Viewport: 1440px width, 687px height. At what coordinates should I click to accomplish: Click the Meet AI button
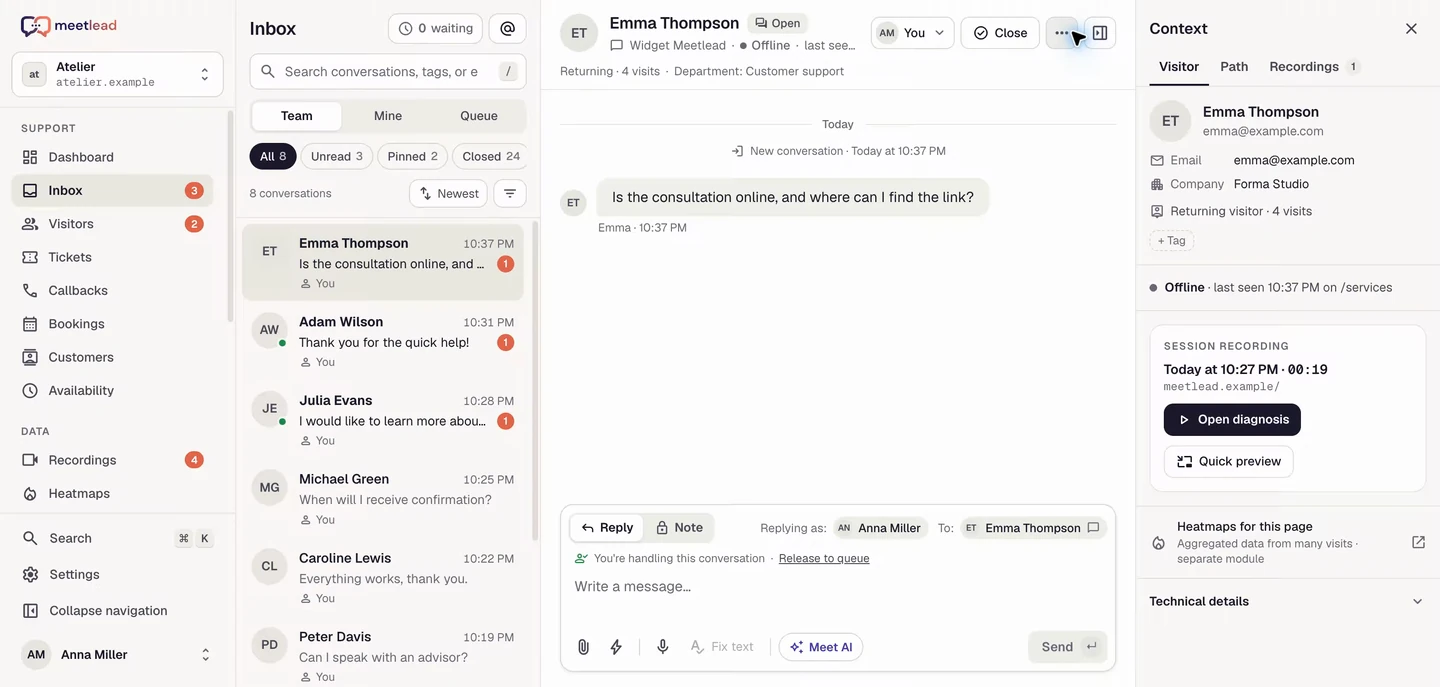point(821,647)
